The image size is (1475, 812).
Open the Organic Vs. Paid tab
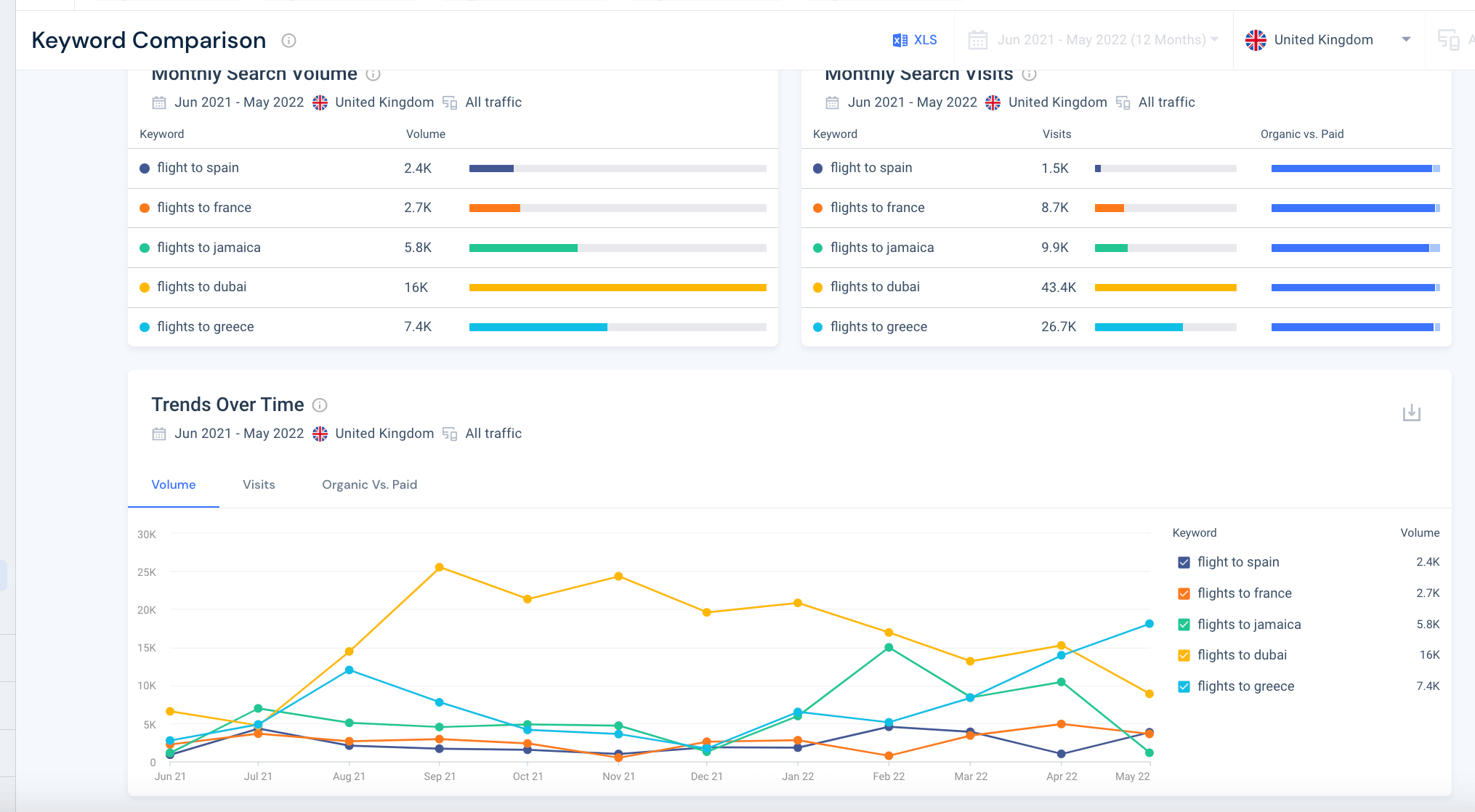click(369, 484)
